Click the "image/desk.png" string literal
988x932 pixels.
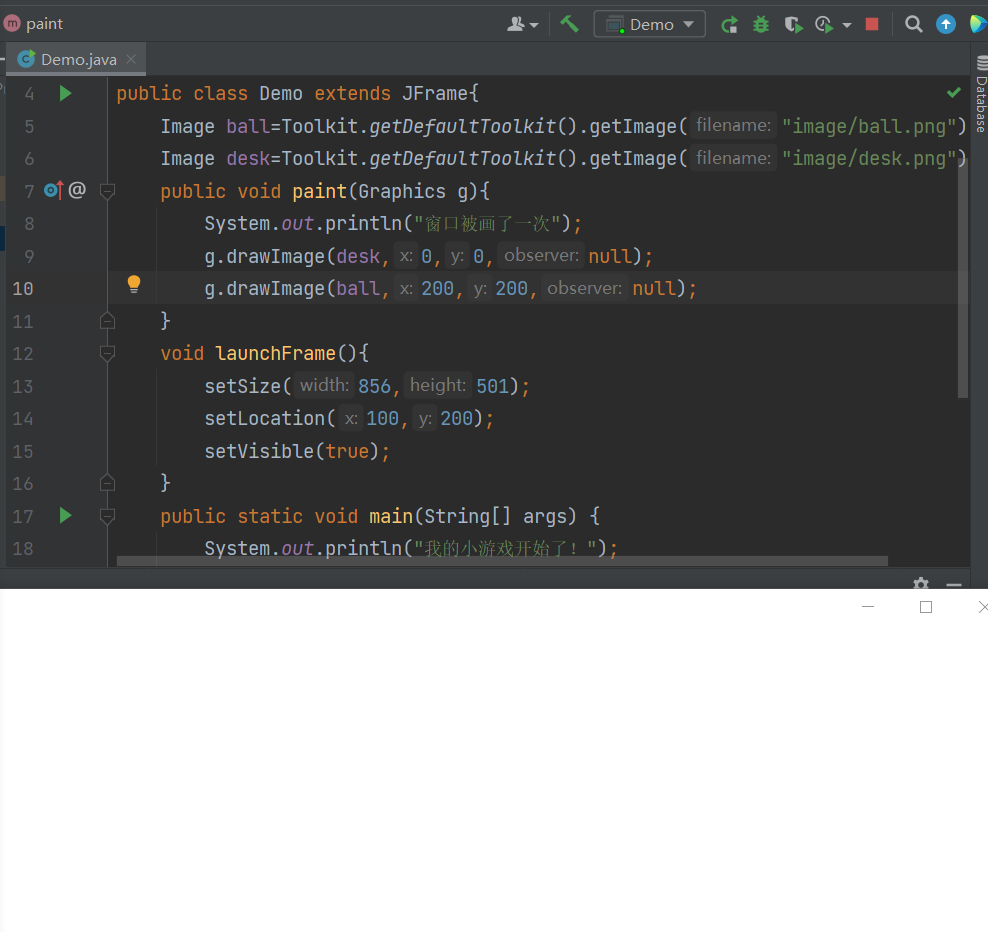[870, 158]
